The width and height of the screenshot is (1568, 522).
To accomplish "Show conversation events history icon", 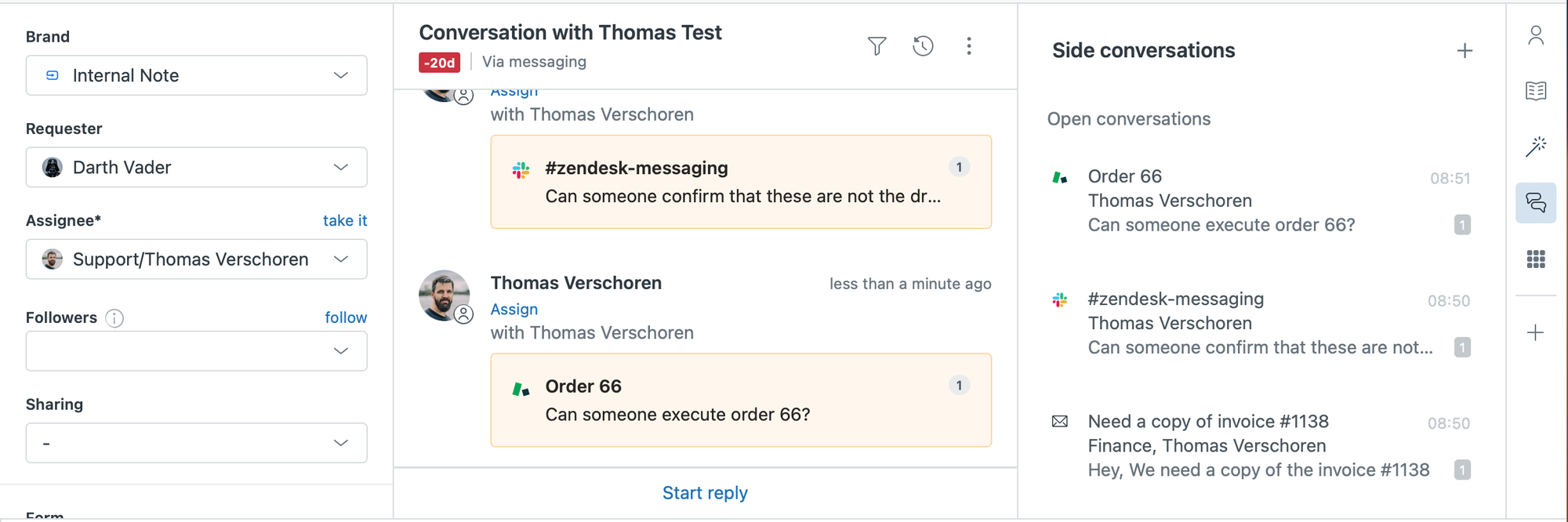I will [923, 46].
